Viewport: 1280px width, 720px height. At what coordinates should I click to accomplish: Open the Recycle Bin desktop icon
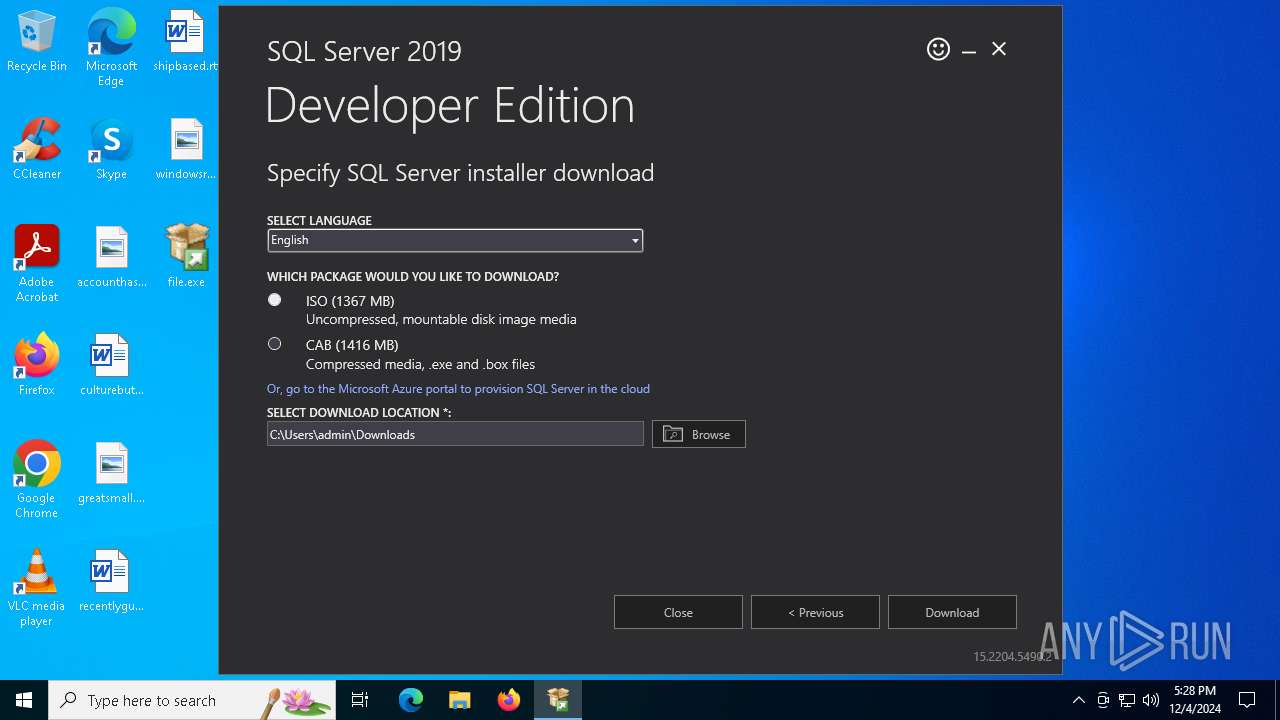coord(37,42)
